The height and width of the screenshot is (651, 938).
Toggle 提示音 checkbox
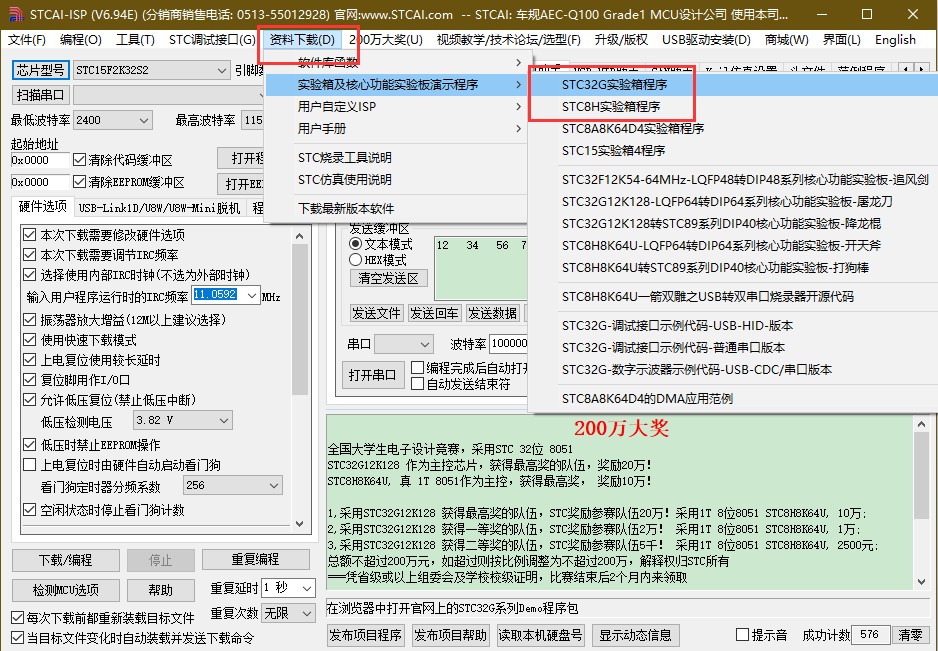point(743,635)
